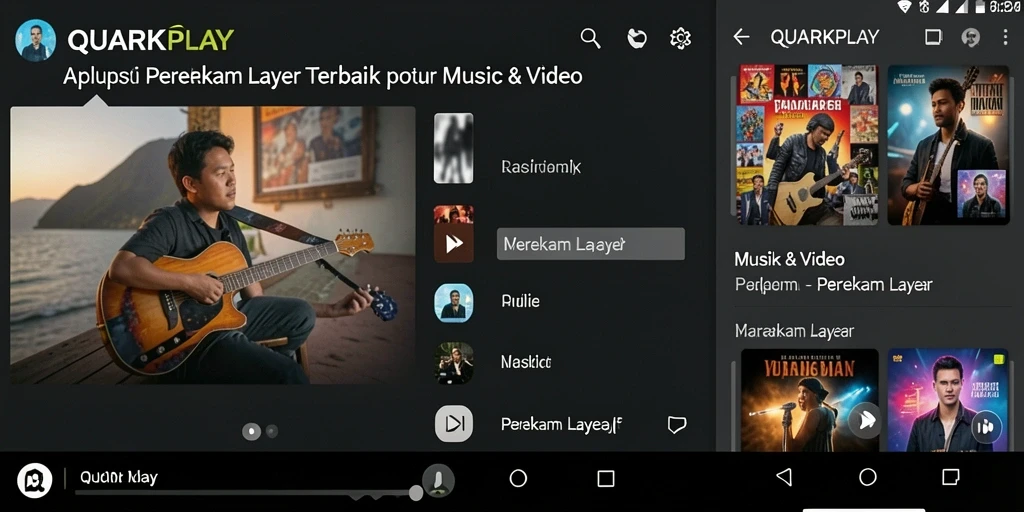Viewport: 1024px width, 512px height.
Task: Click the playback progress slider handle
Action: (x=416, y=493)
